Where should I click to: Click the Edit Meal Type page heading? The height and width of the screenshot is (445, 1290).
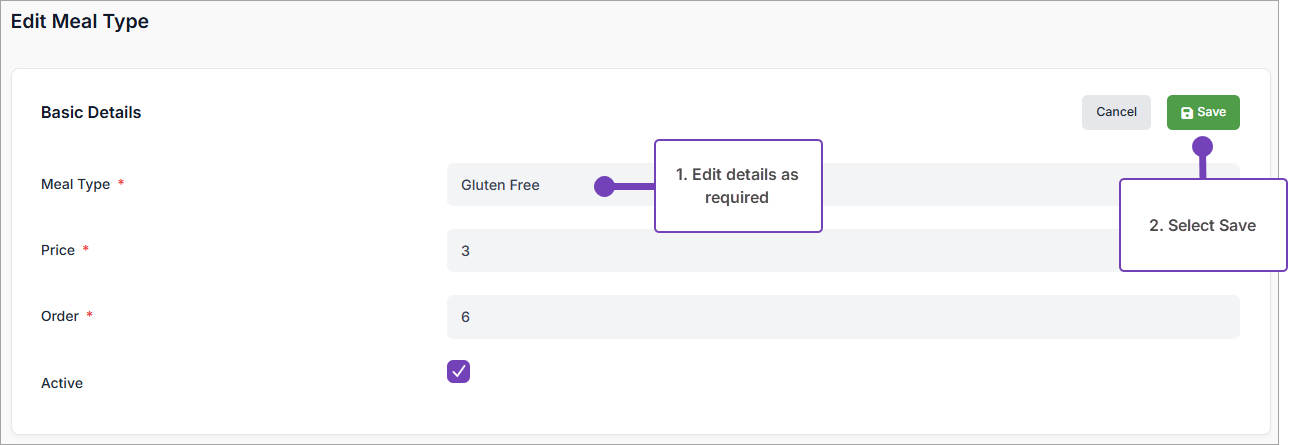(x=80, y=22)
